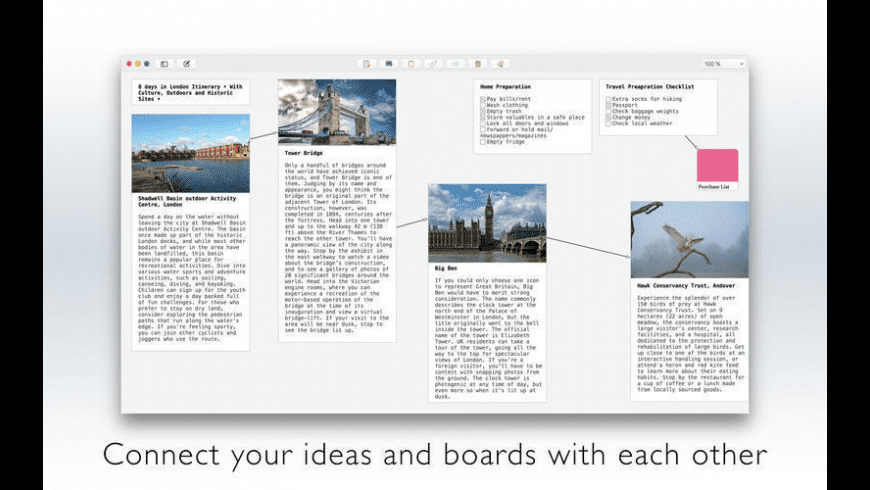Click the Home Preparation title
The height and width of the screenshot is (490, 870).
pos(505,87)
